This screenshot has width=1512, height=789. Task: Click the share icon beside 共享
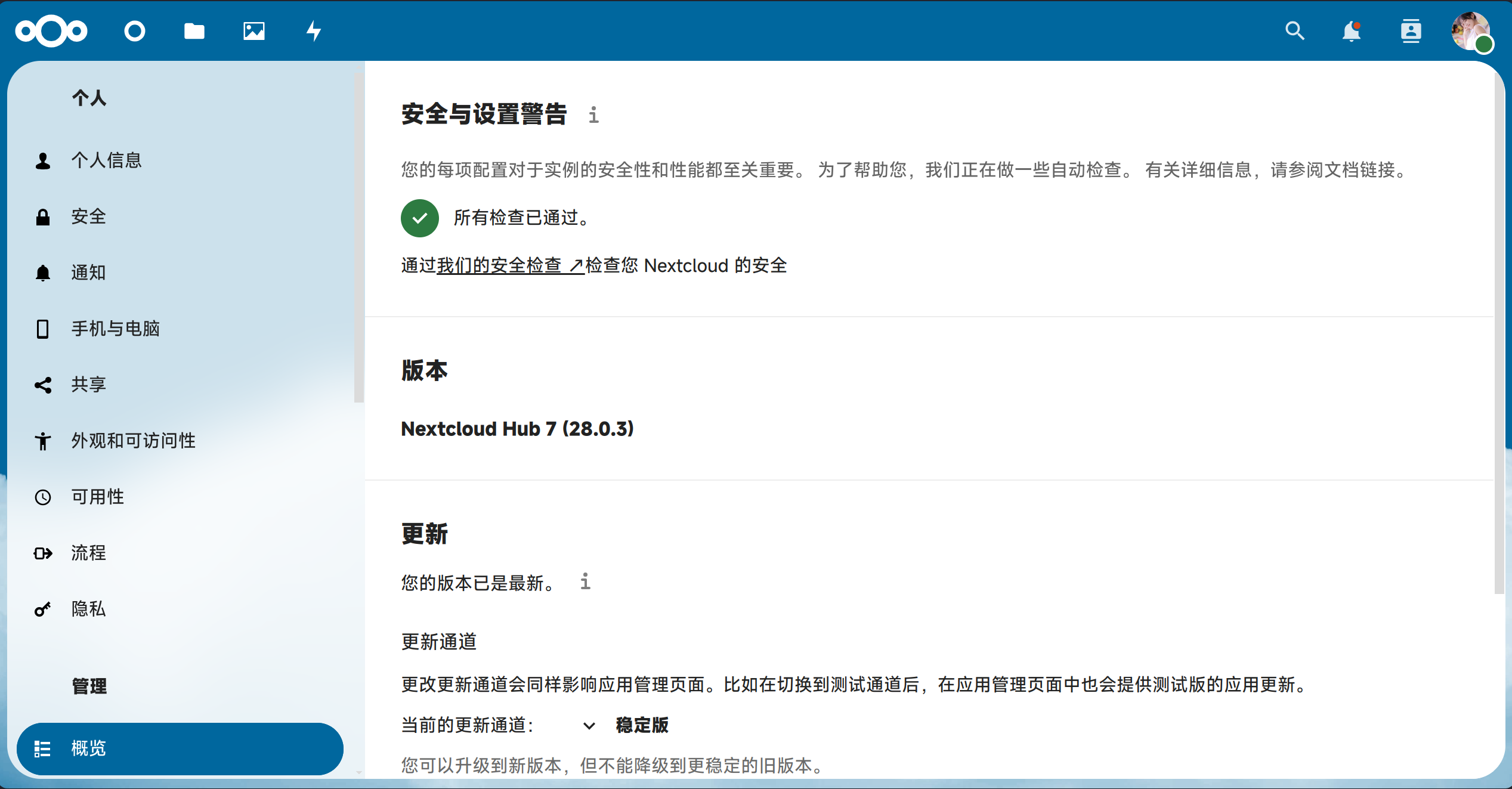click(x=43, y=385)
